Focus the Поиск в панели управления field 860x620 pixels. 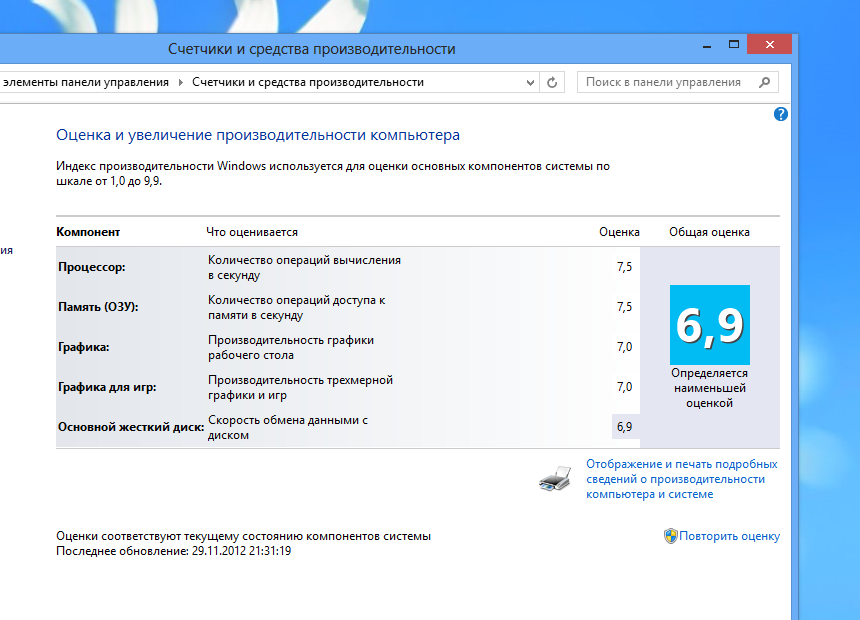(677, 82)
